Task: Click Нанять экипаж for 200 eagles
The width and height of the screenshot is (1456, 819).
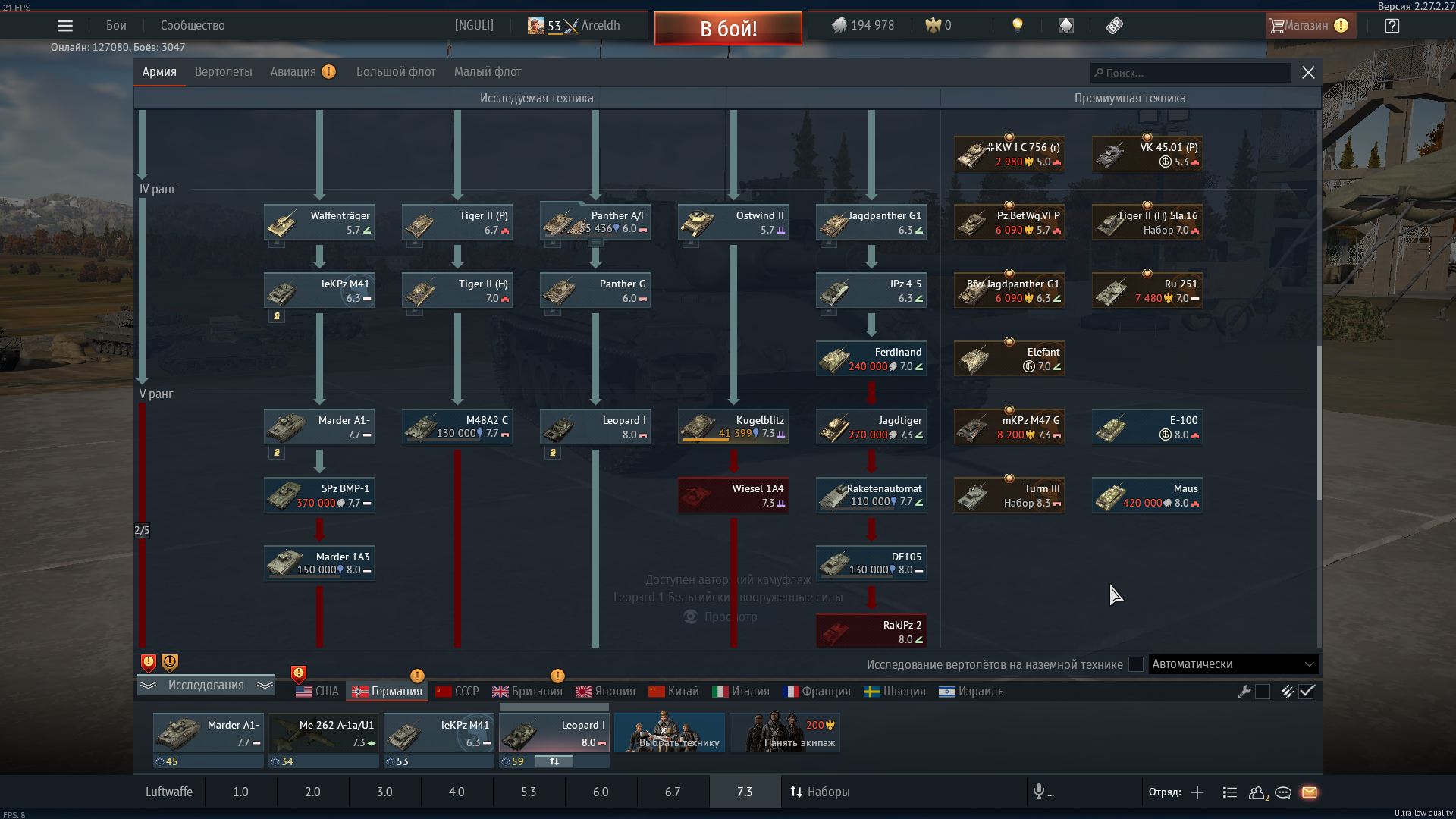Action: 785,733
